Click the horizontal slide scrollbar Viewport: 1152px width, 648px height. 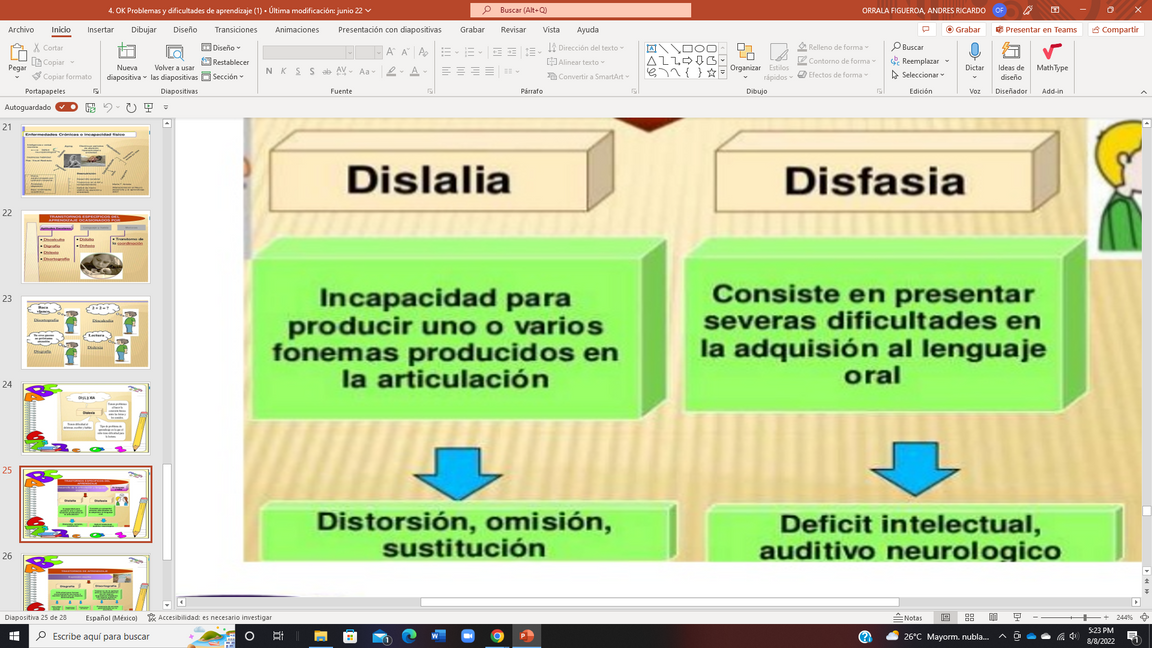659,602
